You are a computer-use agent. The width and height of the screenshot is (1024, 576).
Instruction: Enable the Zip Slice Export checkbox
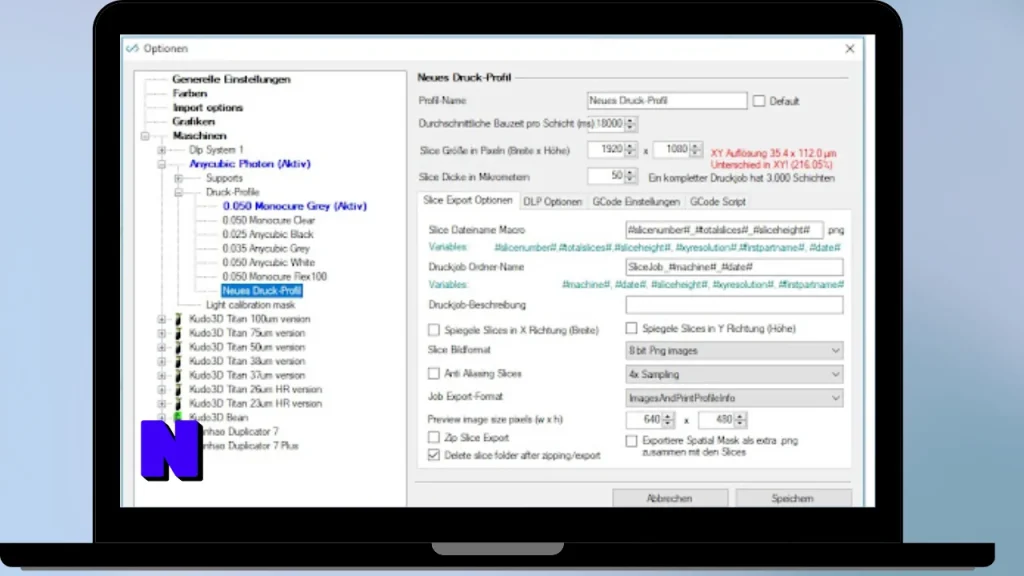pyautogui.click(x=434, y=437)
